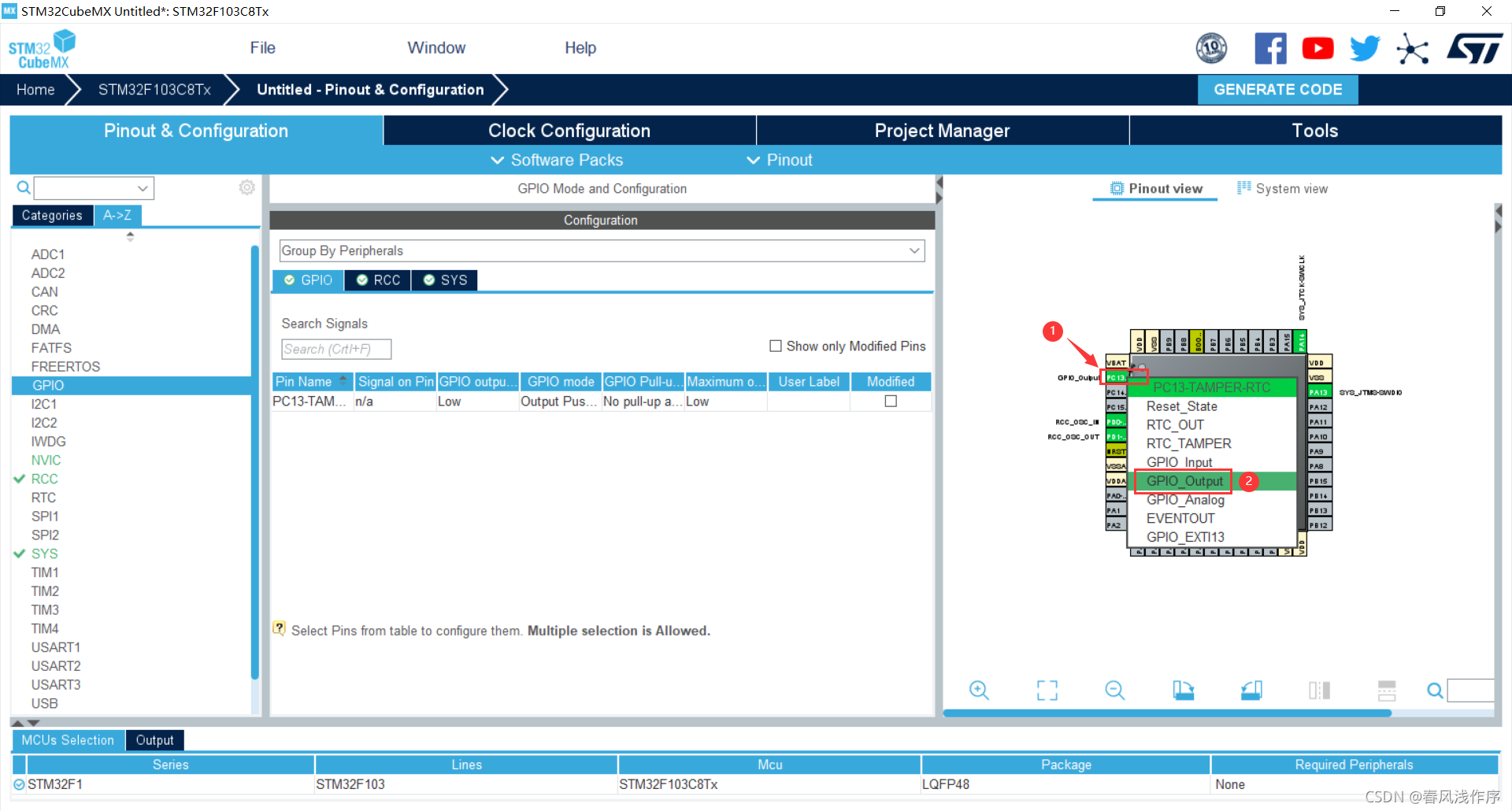Click the pinout horizontal scrollbar
The width and height of the screenshot is (1512, 811).
click(x=1167, y=713)
